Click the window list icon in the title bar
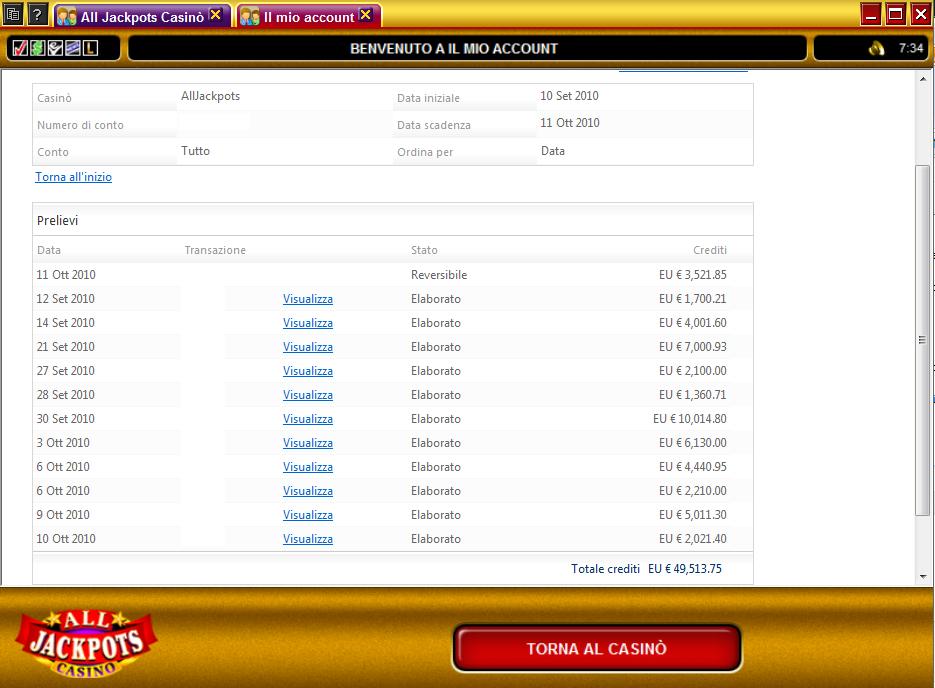Screen dimensions: 935x688 [13, 14]
